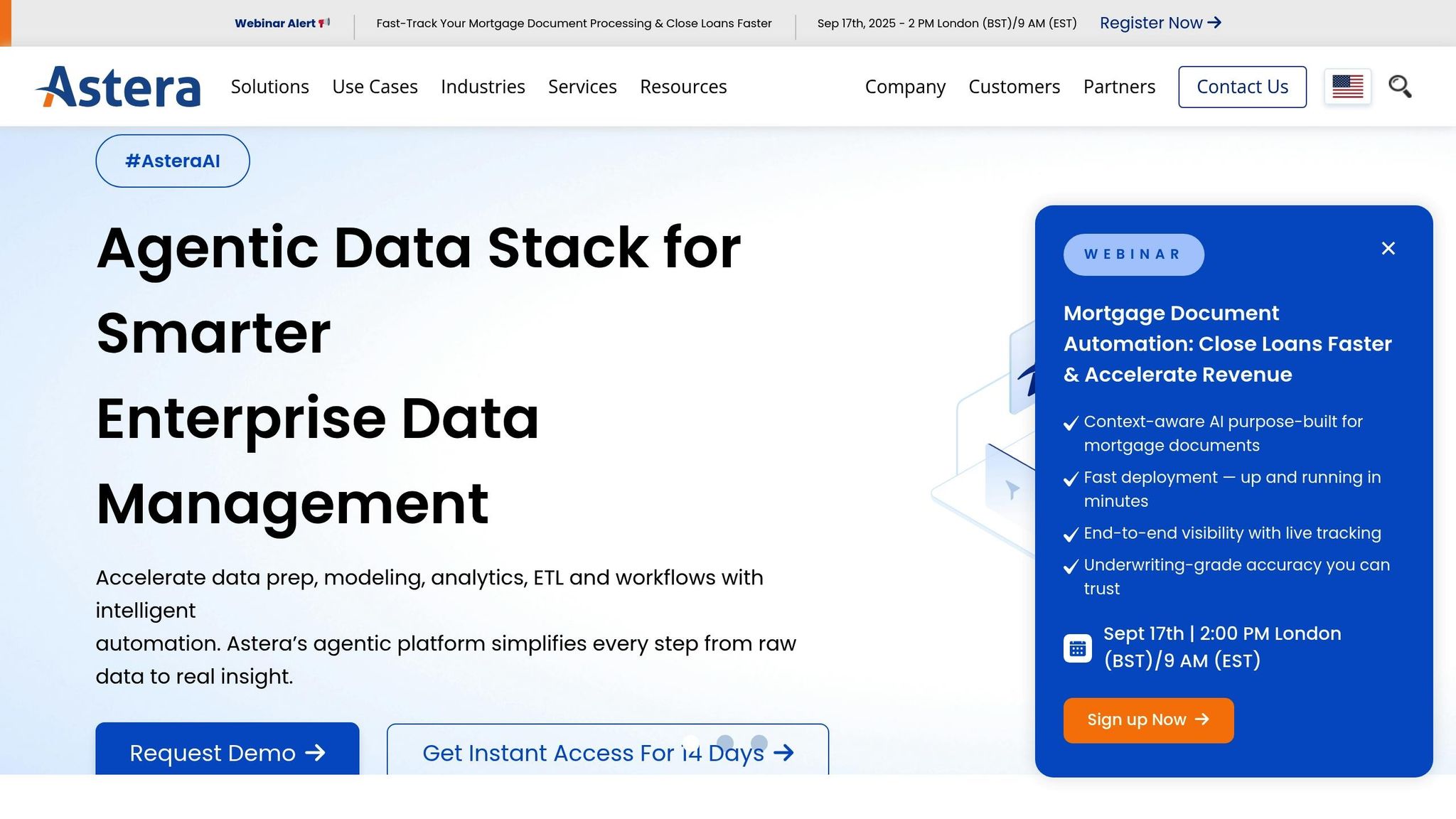Go to the Customers page
This screenshot has height=819, width=1456.
tap(1014, 87)
